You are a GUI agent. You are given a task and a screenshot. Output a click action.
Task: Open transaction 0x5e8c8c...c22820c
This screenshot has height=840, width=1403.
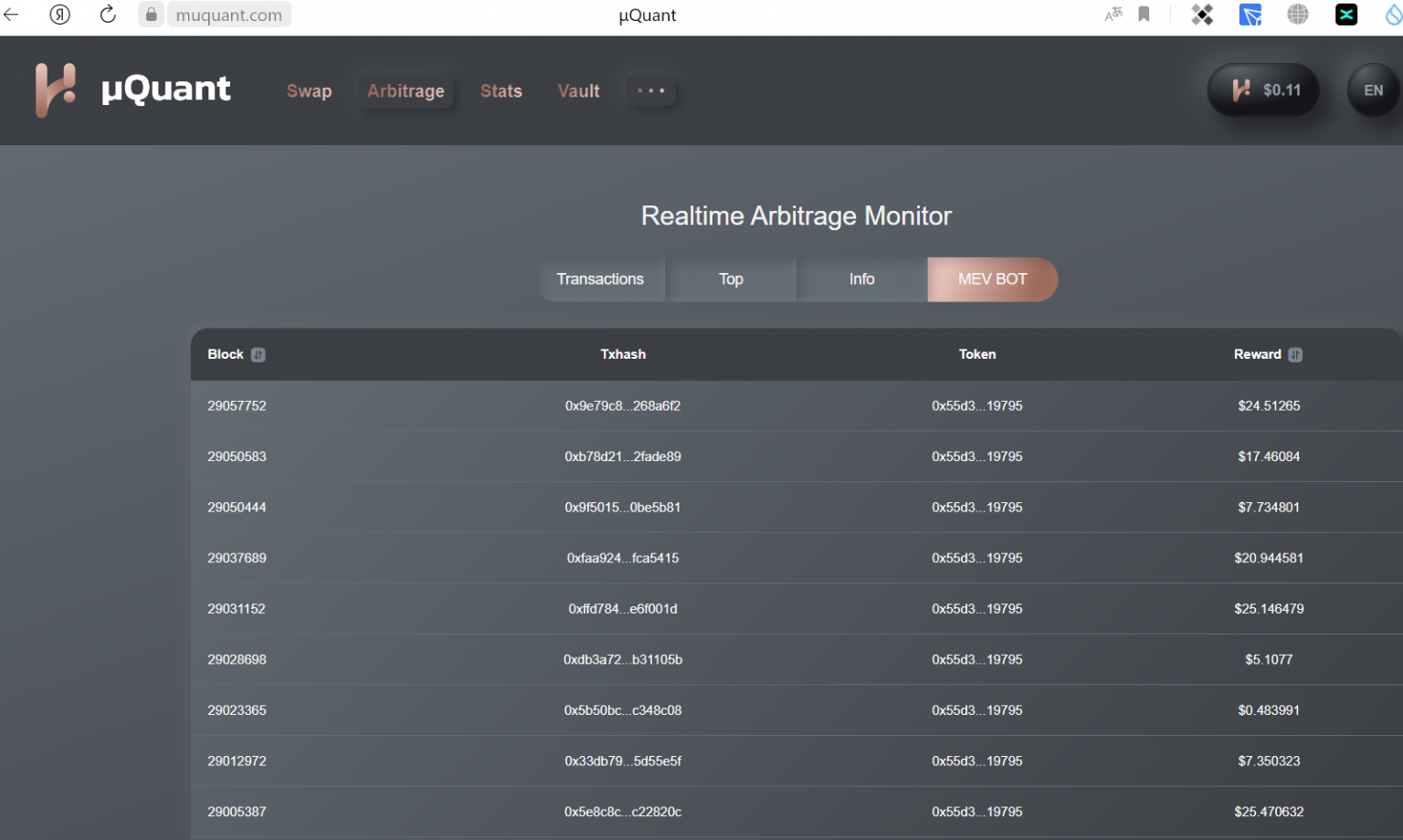(x=623, y=812)
